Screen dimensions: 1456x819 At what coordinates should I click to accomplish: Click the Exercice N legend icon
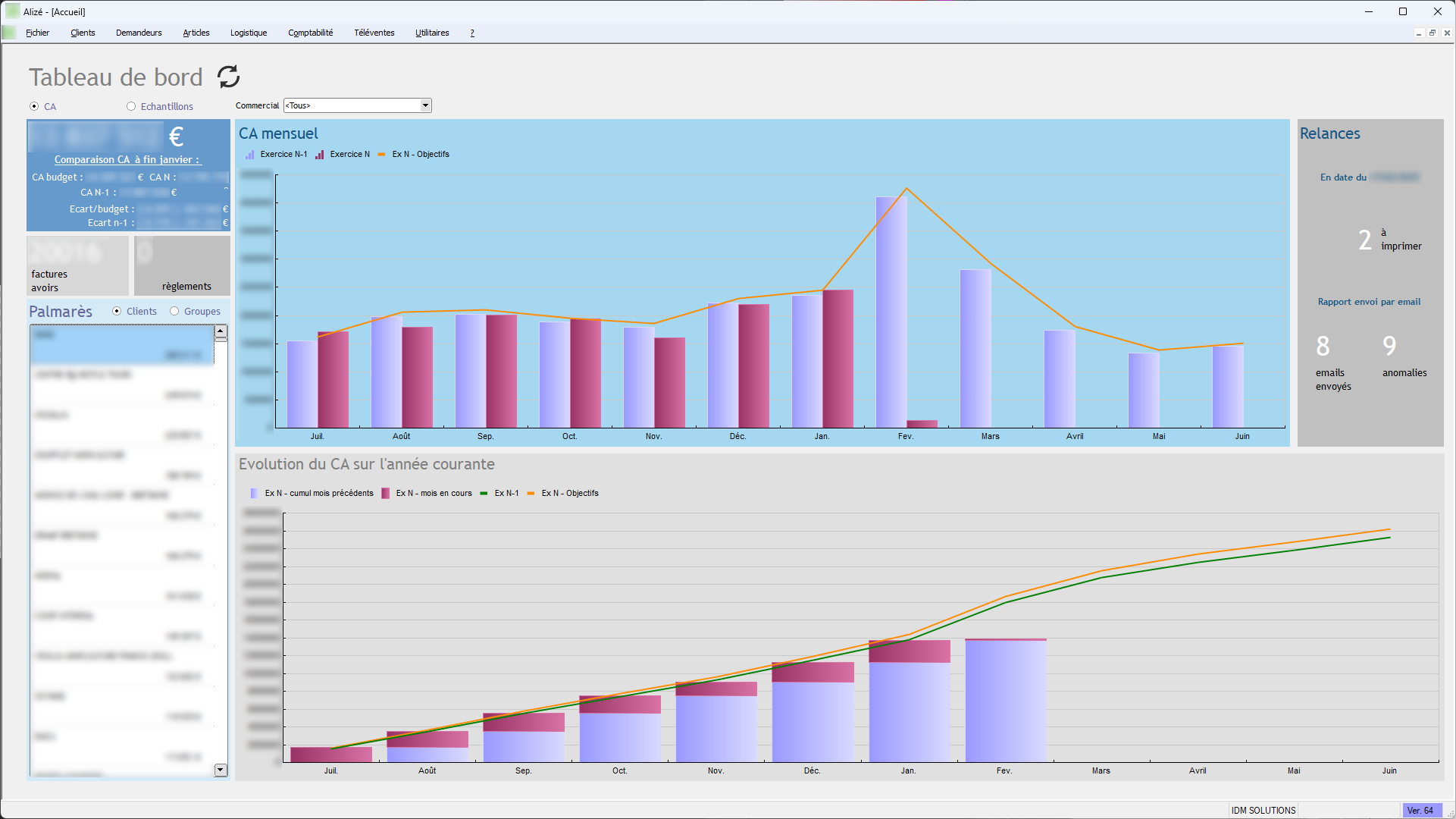coord(320,155)
